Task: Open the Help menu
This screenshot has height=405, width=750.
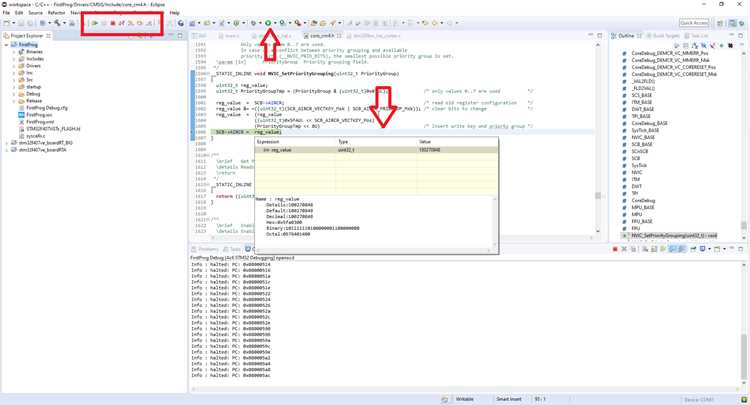Action: (175, 13)
